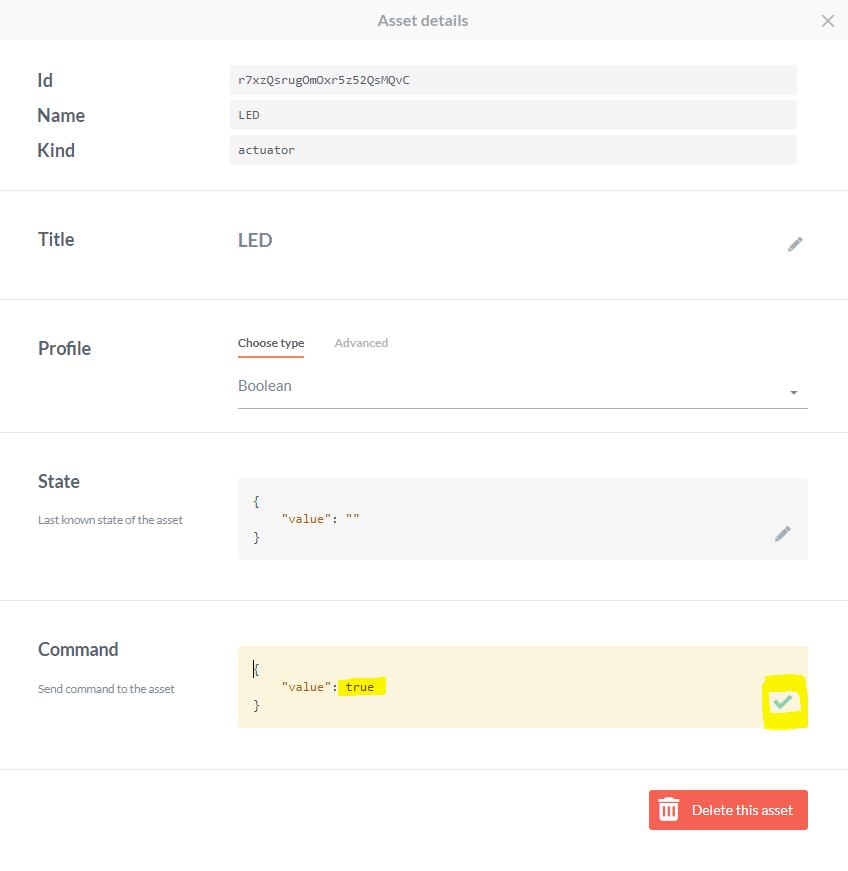Click inside the State JSON box

coord(500,519)
